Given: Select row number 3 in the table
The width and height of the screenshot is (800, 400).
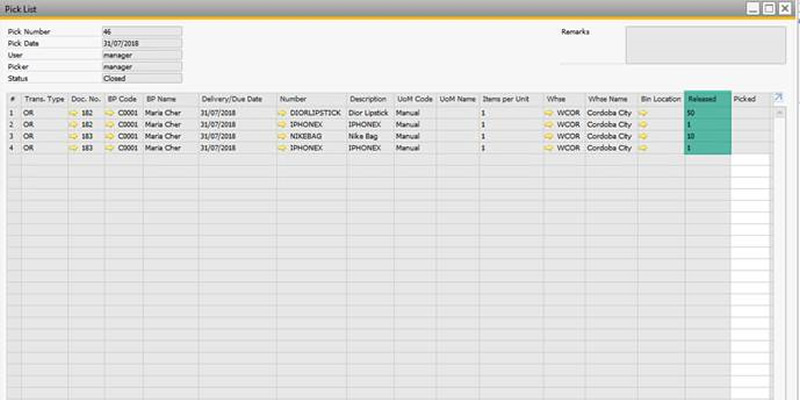Looking at the screenshot, I should [x=13, y=136].
